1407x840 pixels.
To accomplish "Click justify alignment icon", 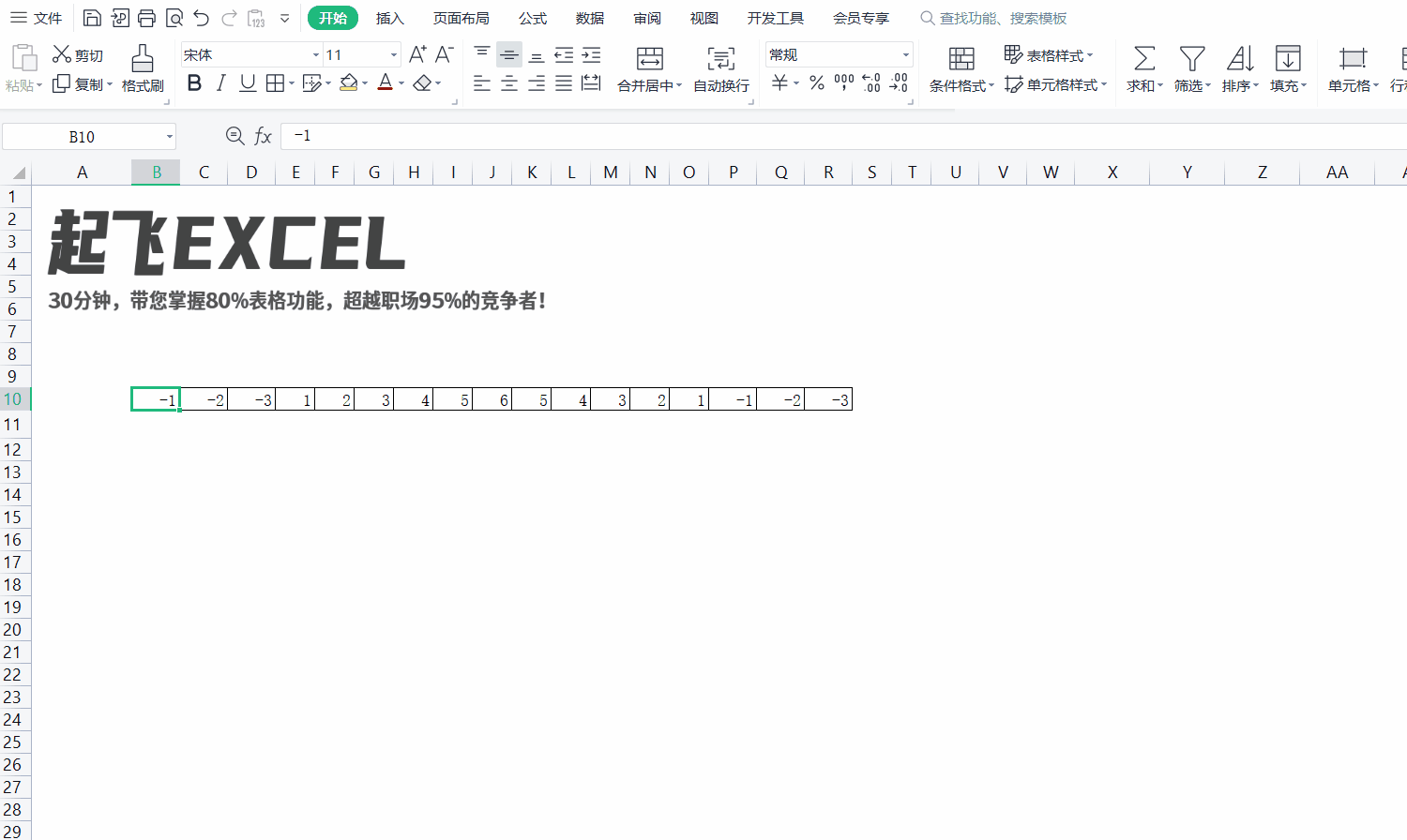I will [x=564, y=83].
